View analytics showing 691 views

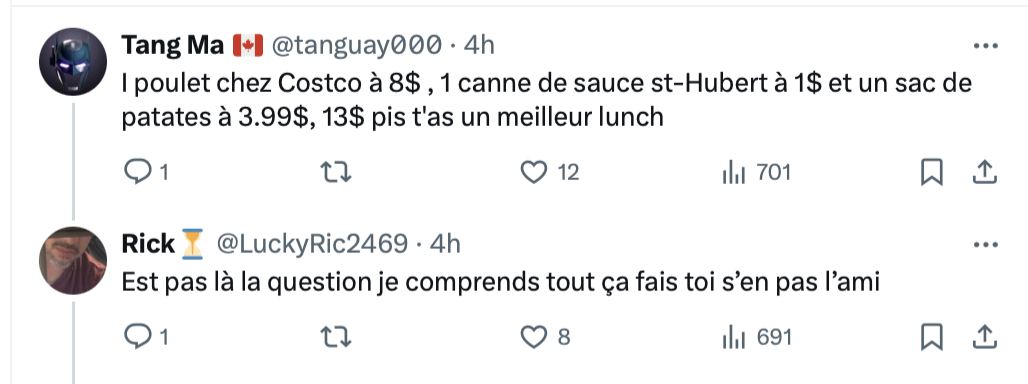pos(757,337)
